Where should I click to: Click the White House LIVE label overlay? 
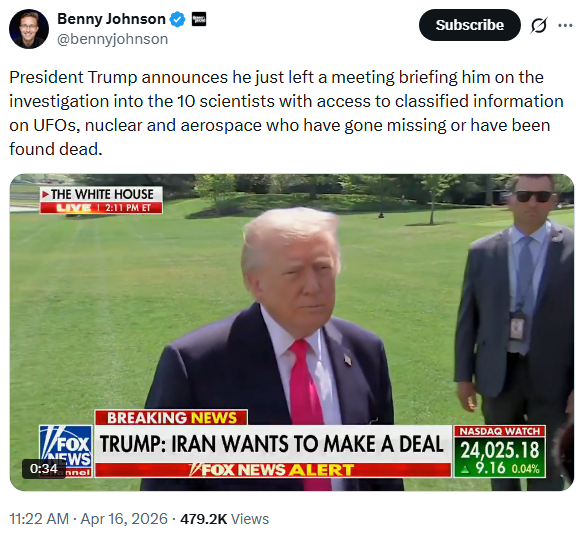[x=101, y=200]
